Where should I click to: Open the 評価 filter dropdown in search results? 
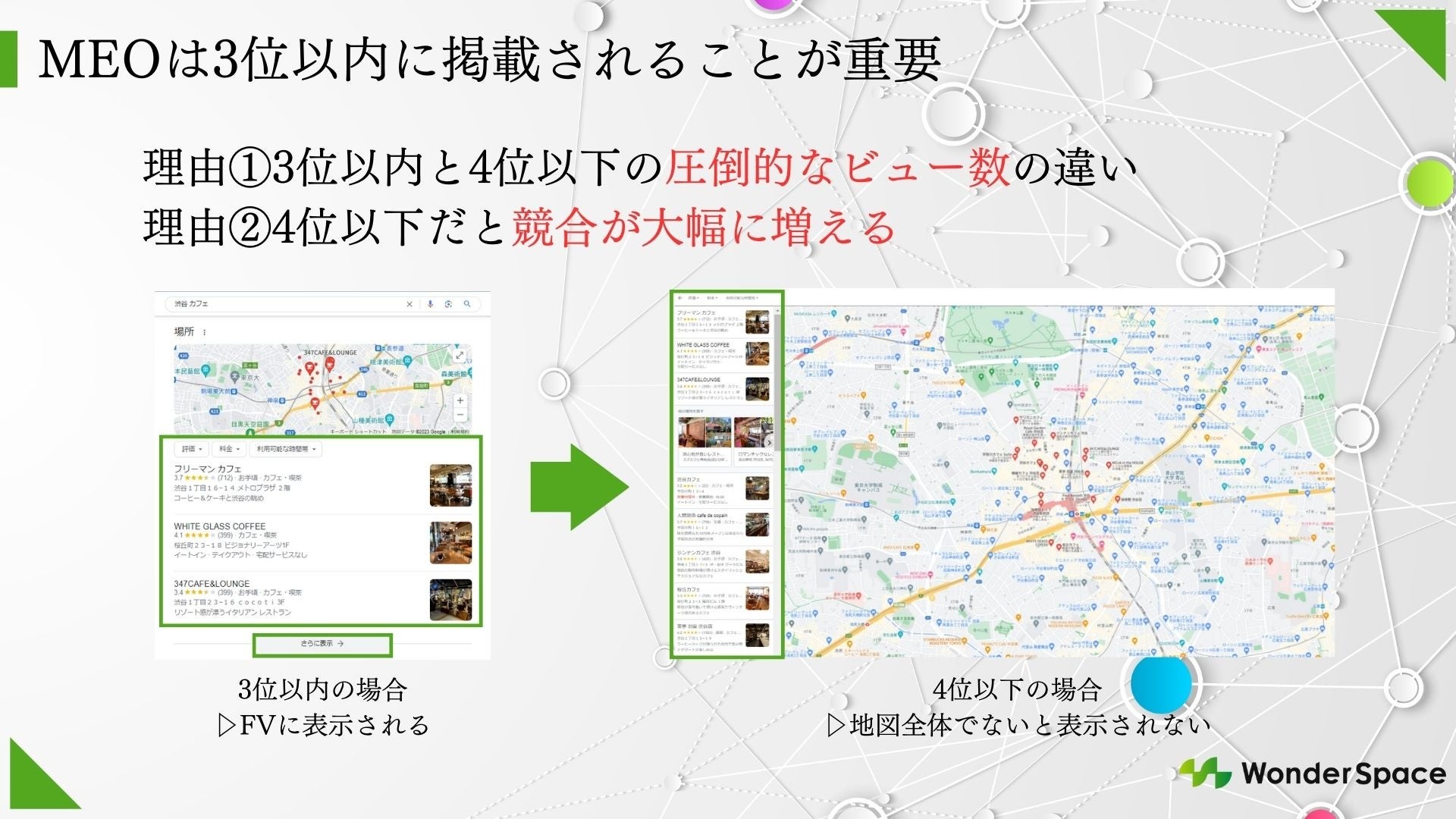point(190,449)
